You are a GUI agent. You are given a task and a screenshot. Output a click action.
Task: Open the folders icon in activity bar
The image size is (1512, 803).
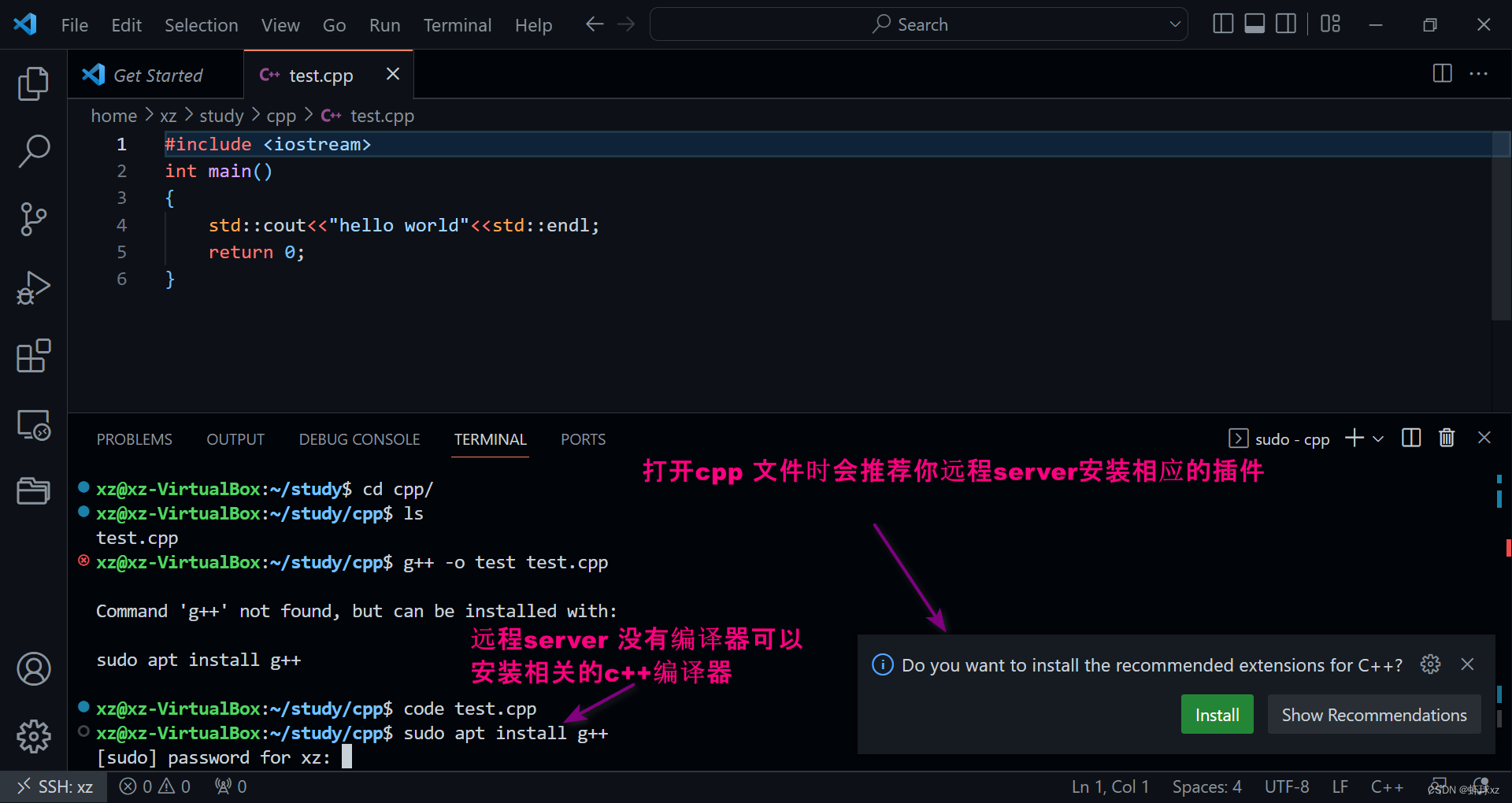point(33,491)
